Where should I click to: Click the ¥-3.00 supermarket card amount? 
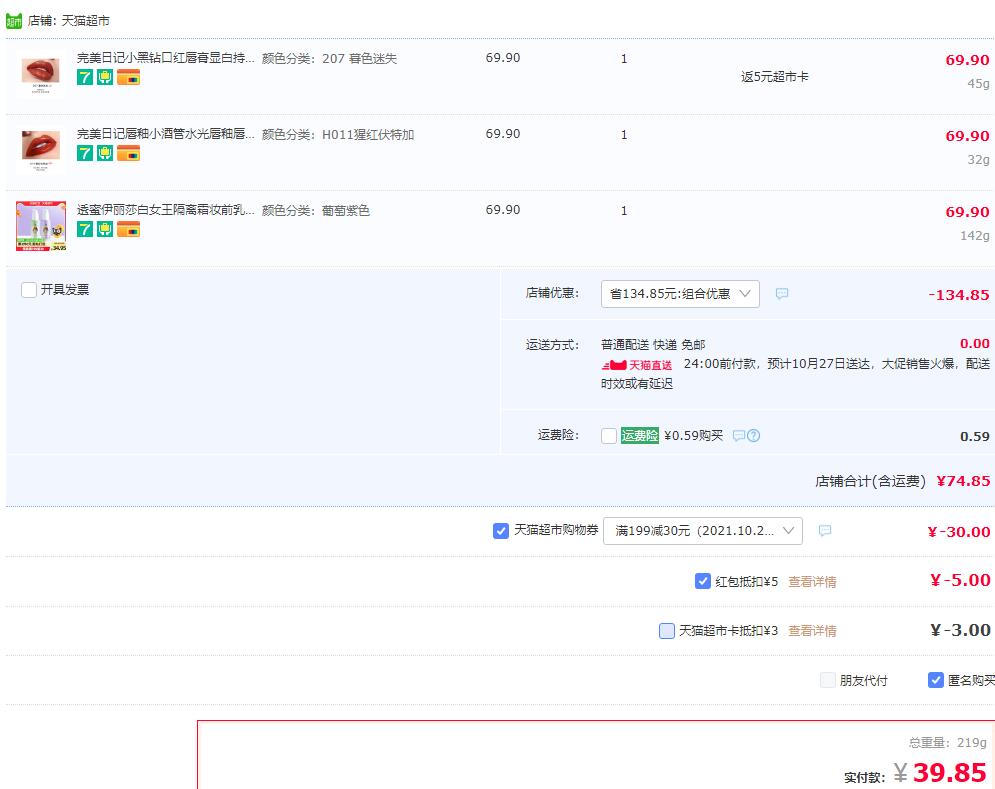pos(960,630)
